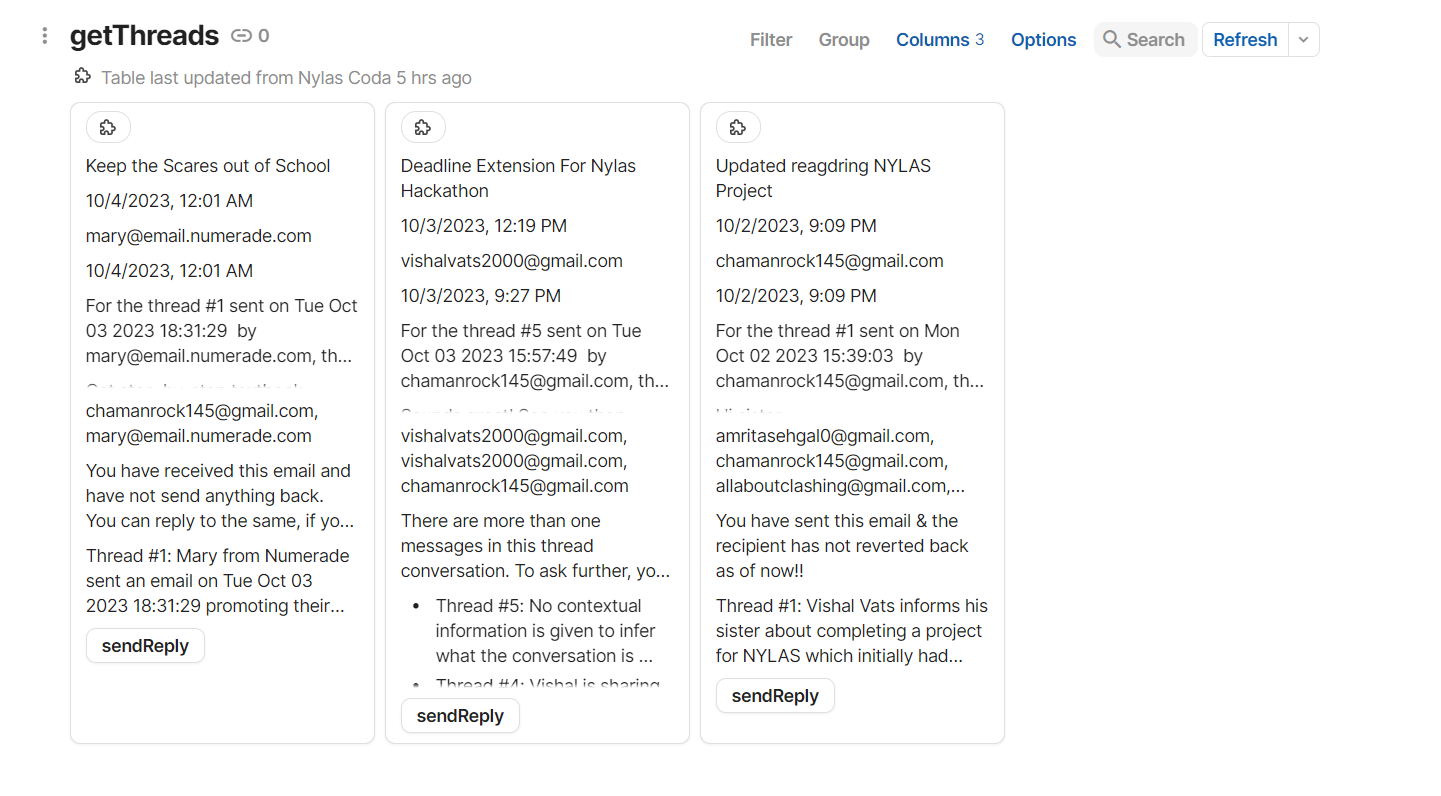Click sendReply on Keep the Scares card
This screenshot has width=1441, height=796.
(x=145, y=646)
